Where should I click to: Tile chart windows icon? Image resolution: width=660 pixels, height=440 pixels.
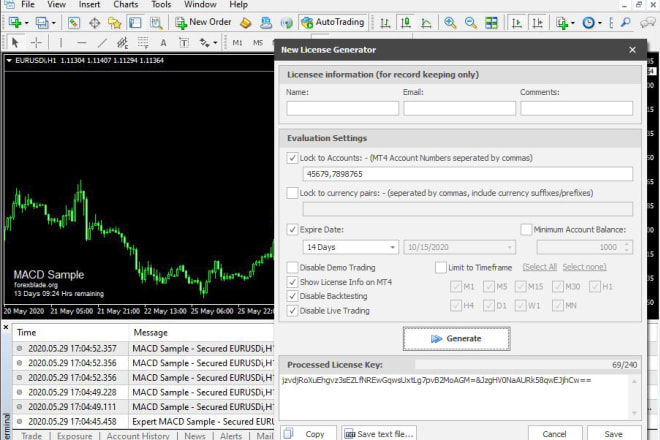pyautogui.click(x=491, y=22)
